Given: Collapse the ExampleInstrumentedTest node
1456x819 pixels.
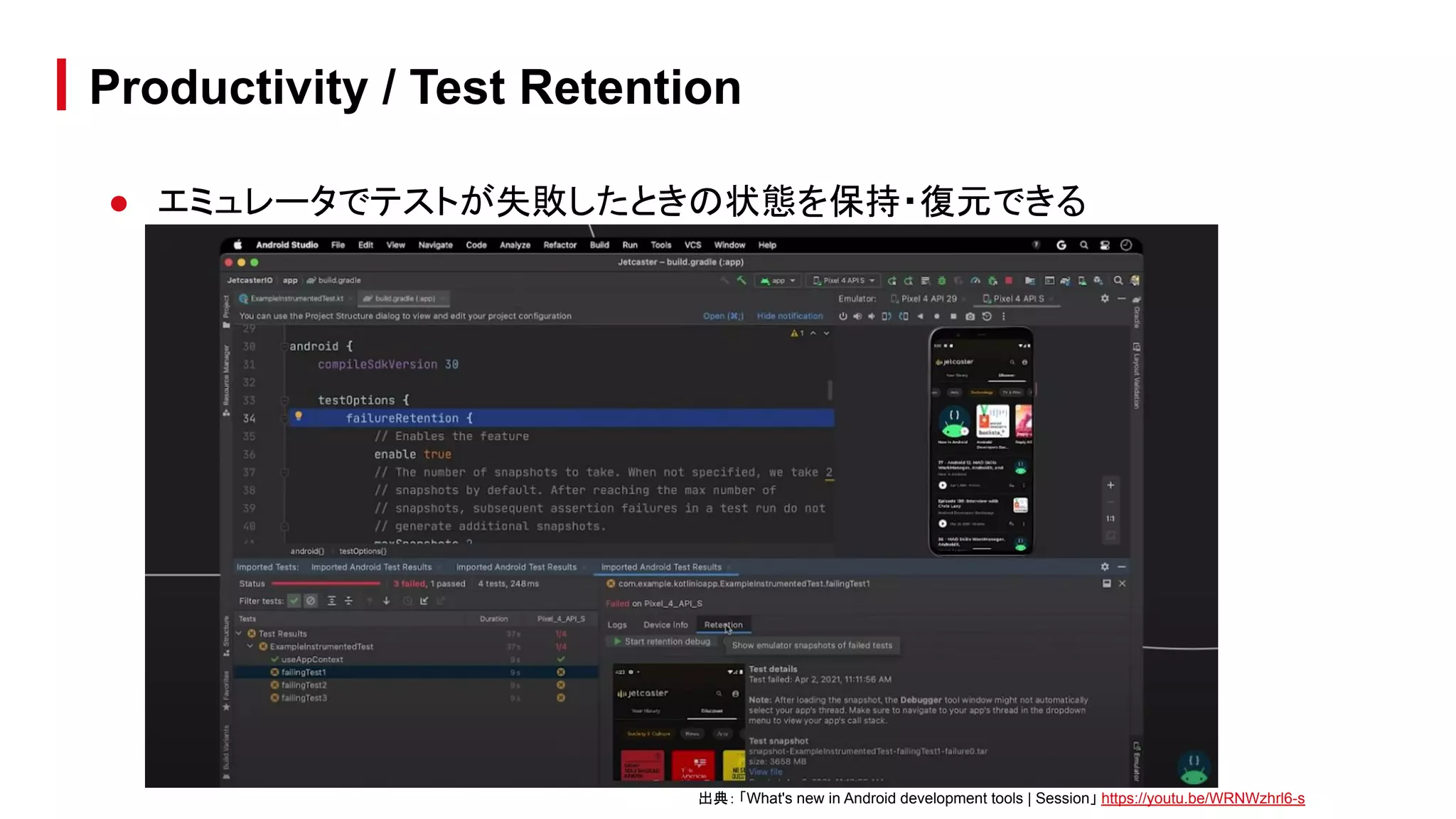Looking at the screenshot, I should 250,647.
